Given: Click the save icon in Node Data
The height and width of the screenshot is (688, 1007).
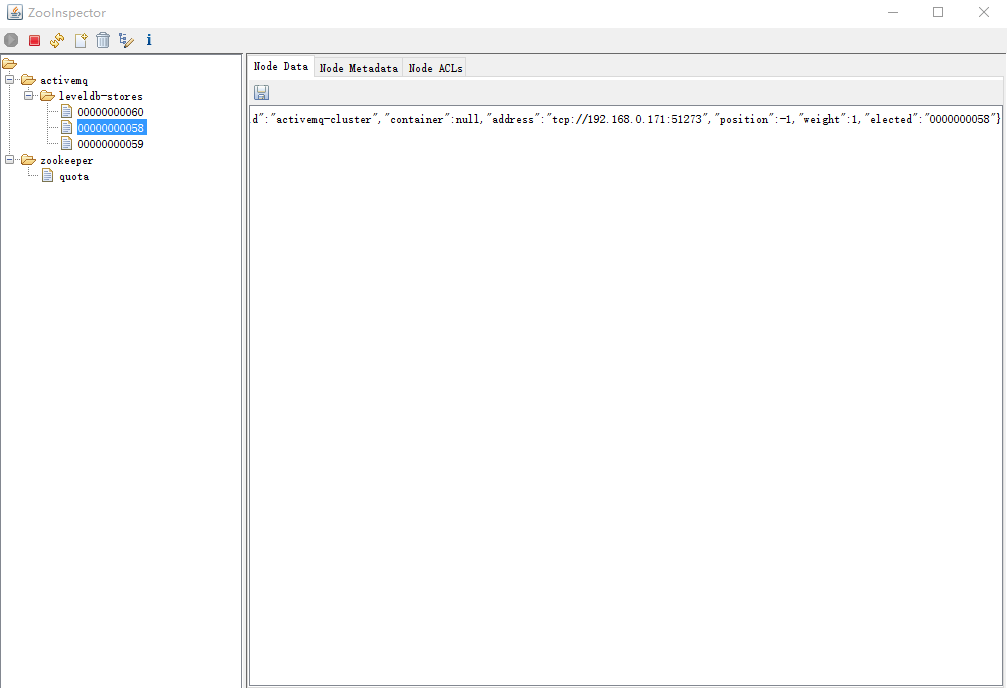Looking at the screenshot, I should [x=261, y=93].
